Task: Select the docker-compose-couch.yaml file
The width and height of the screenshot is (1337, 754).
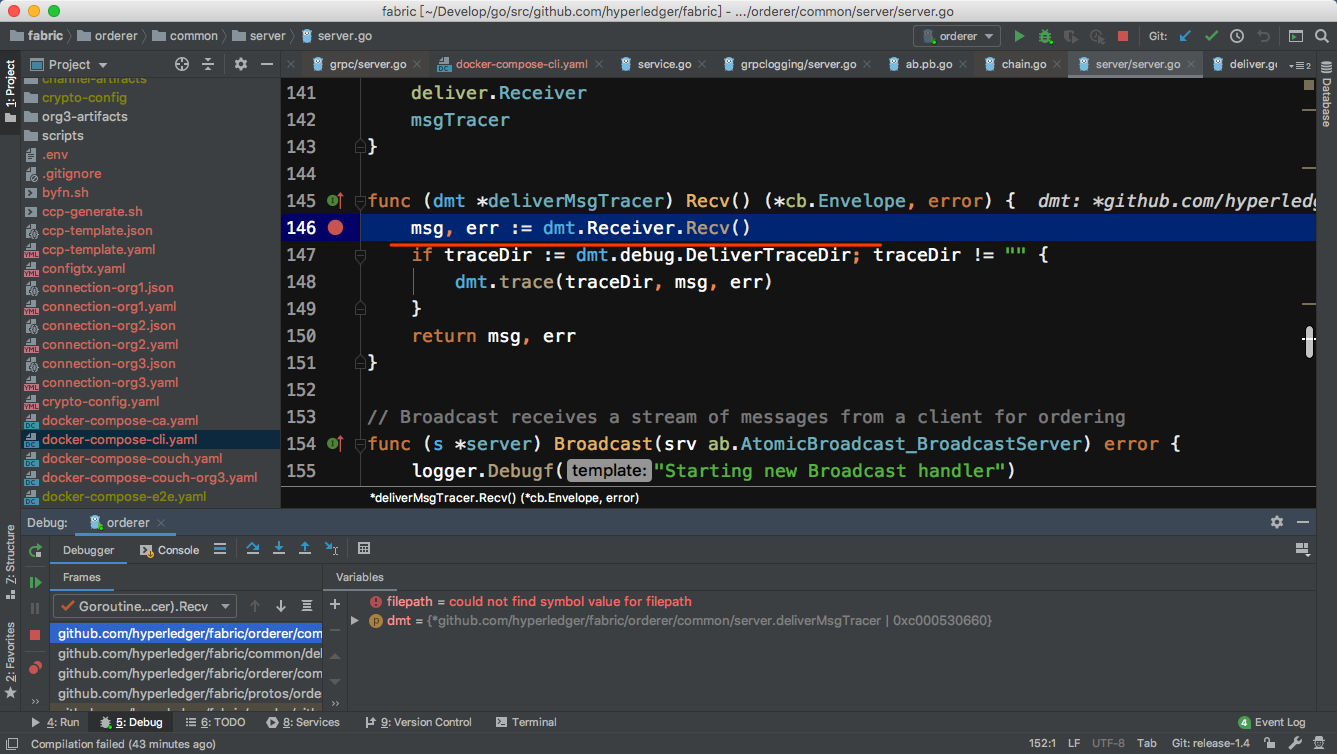Action: [132, 458]
